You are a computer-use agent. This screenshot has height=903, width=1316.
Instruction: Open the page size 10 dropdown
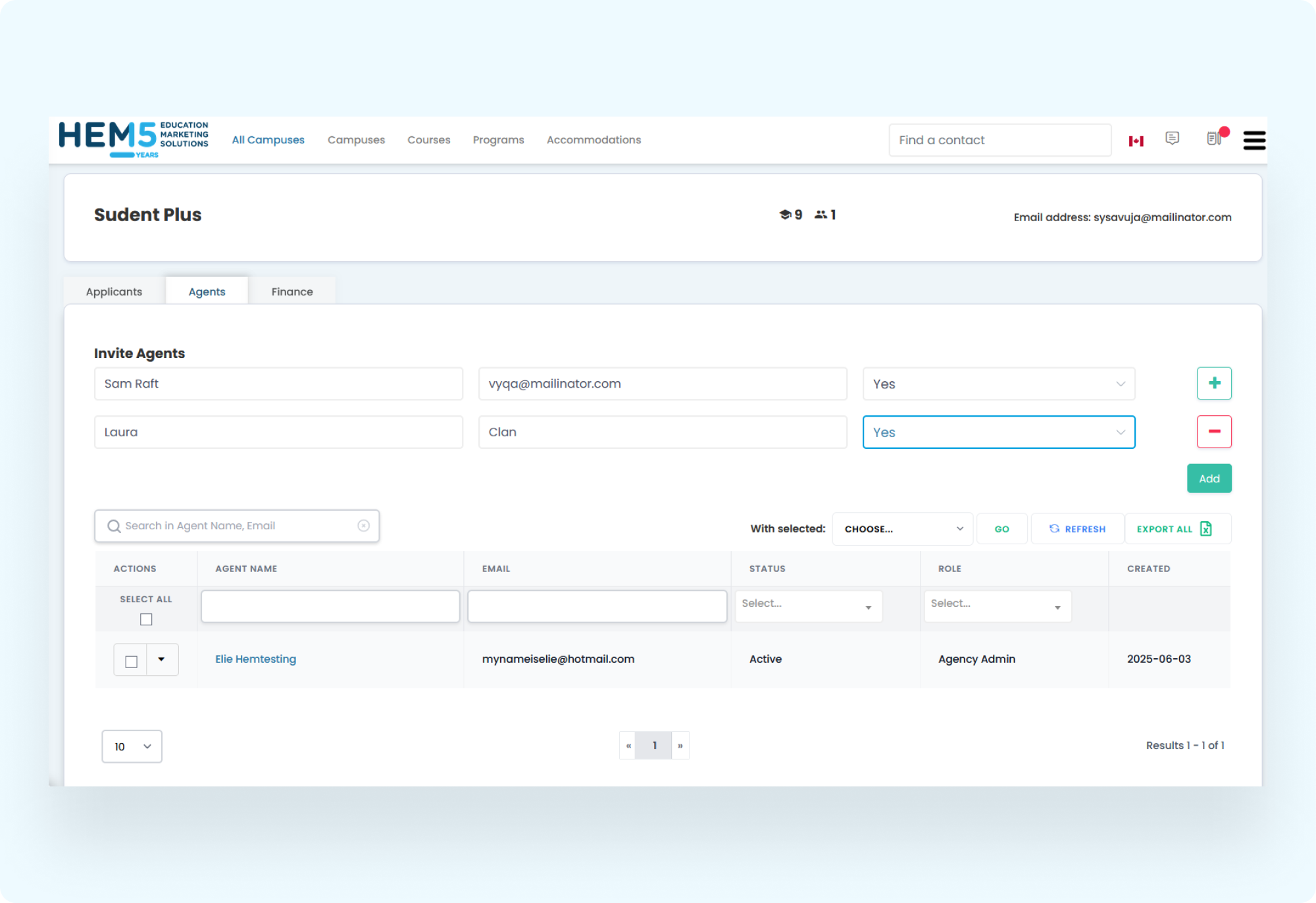pos(132,746)
